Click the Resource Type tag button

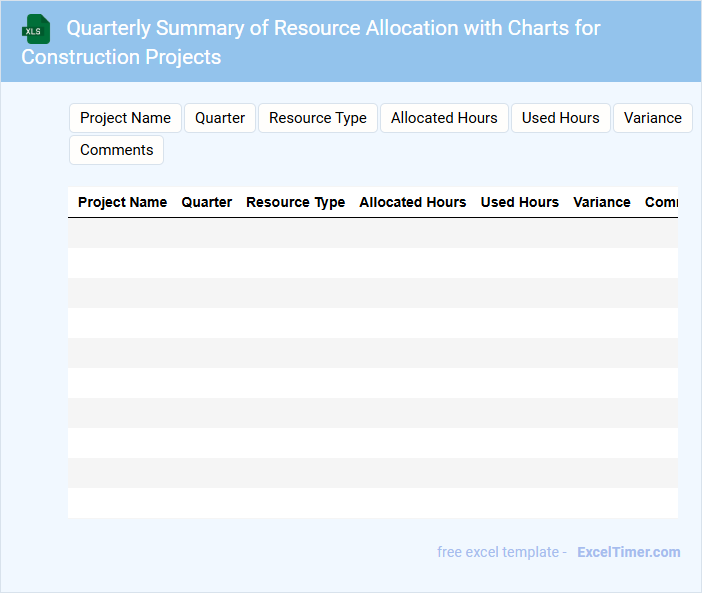[318, 118]
